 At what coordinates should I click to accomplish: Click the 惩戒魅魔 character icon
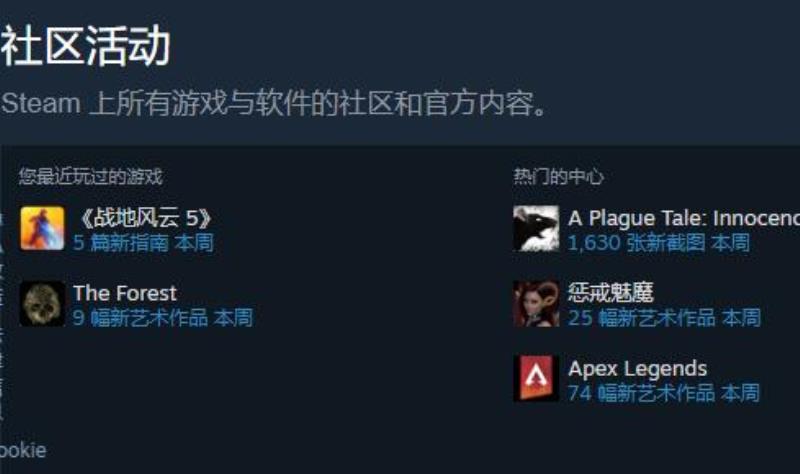536,304
